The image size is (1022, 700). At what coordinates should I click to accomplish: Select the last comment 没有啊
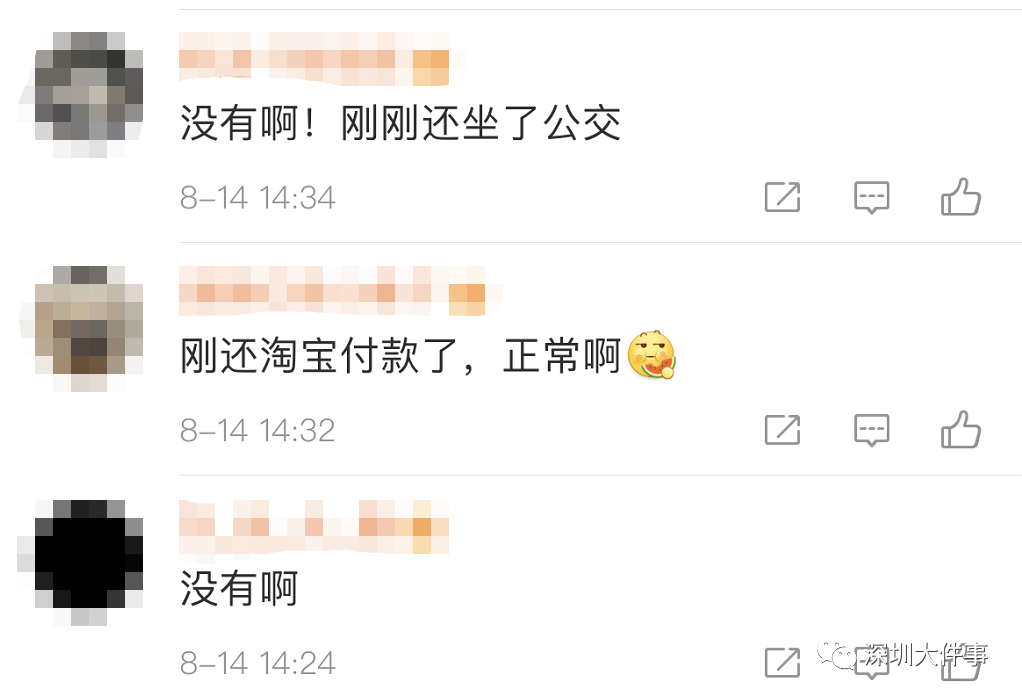[x=239, y=588]
